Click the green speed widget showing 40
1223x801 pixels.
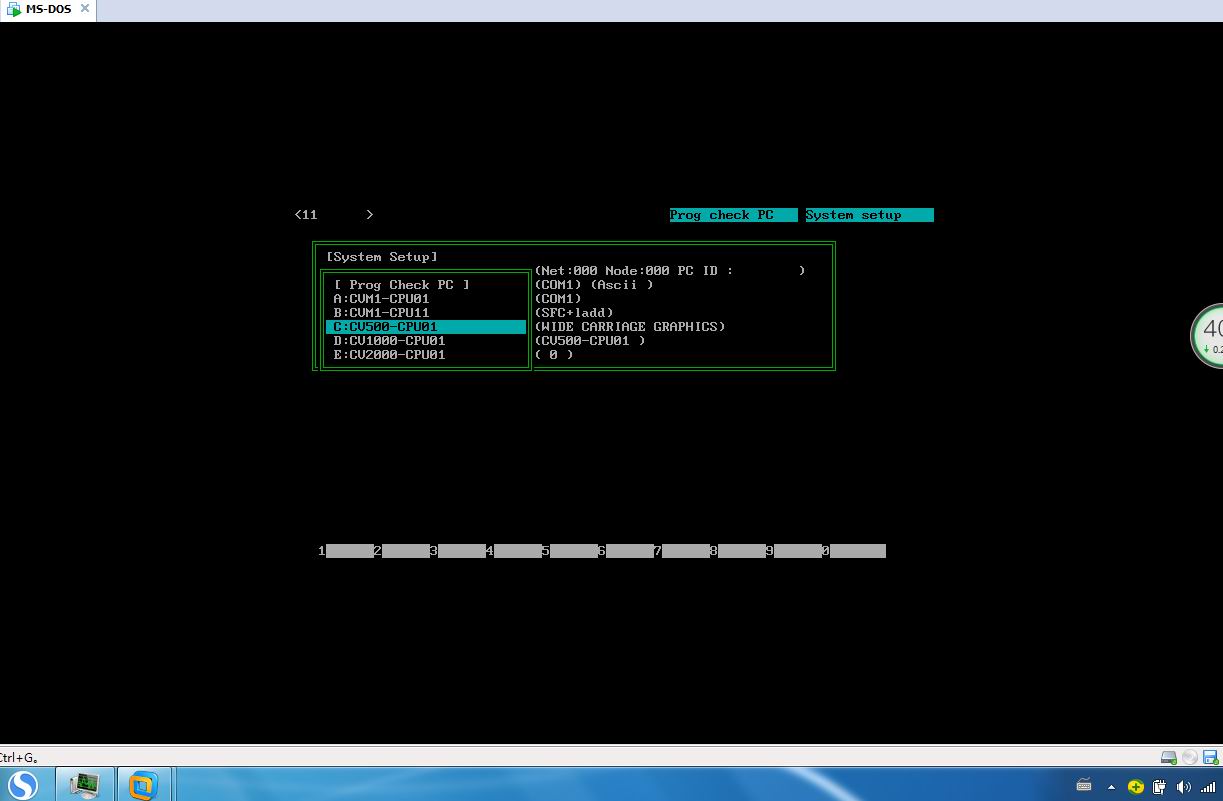click(1207, 336)
